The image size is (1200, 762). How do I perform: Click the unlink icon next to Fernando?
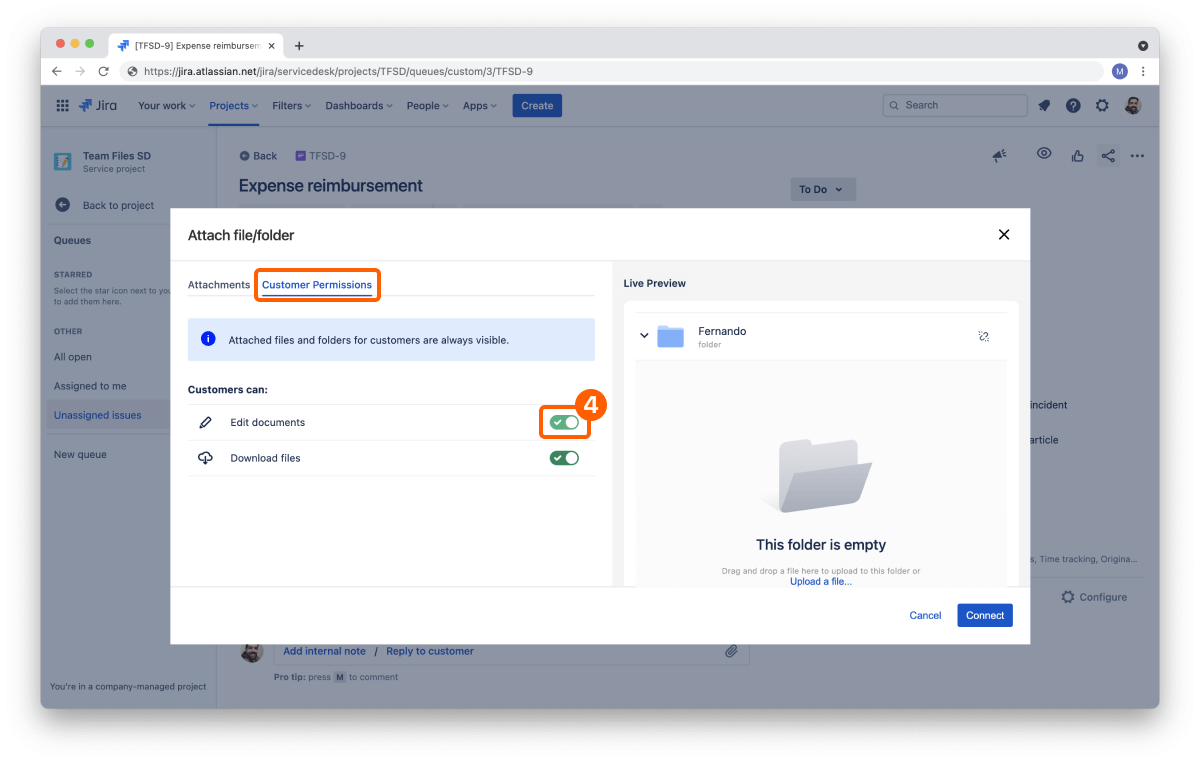click(x=984, y=336)
